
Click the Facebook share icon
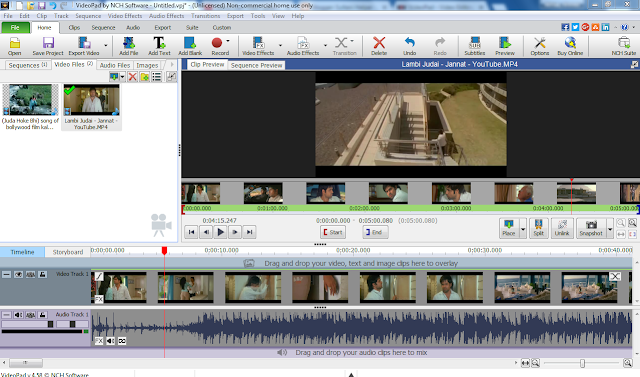tap(565, 27)
